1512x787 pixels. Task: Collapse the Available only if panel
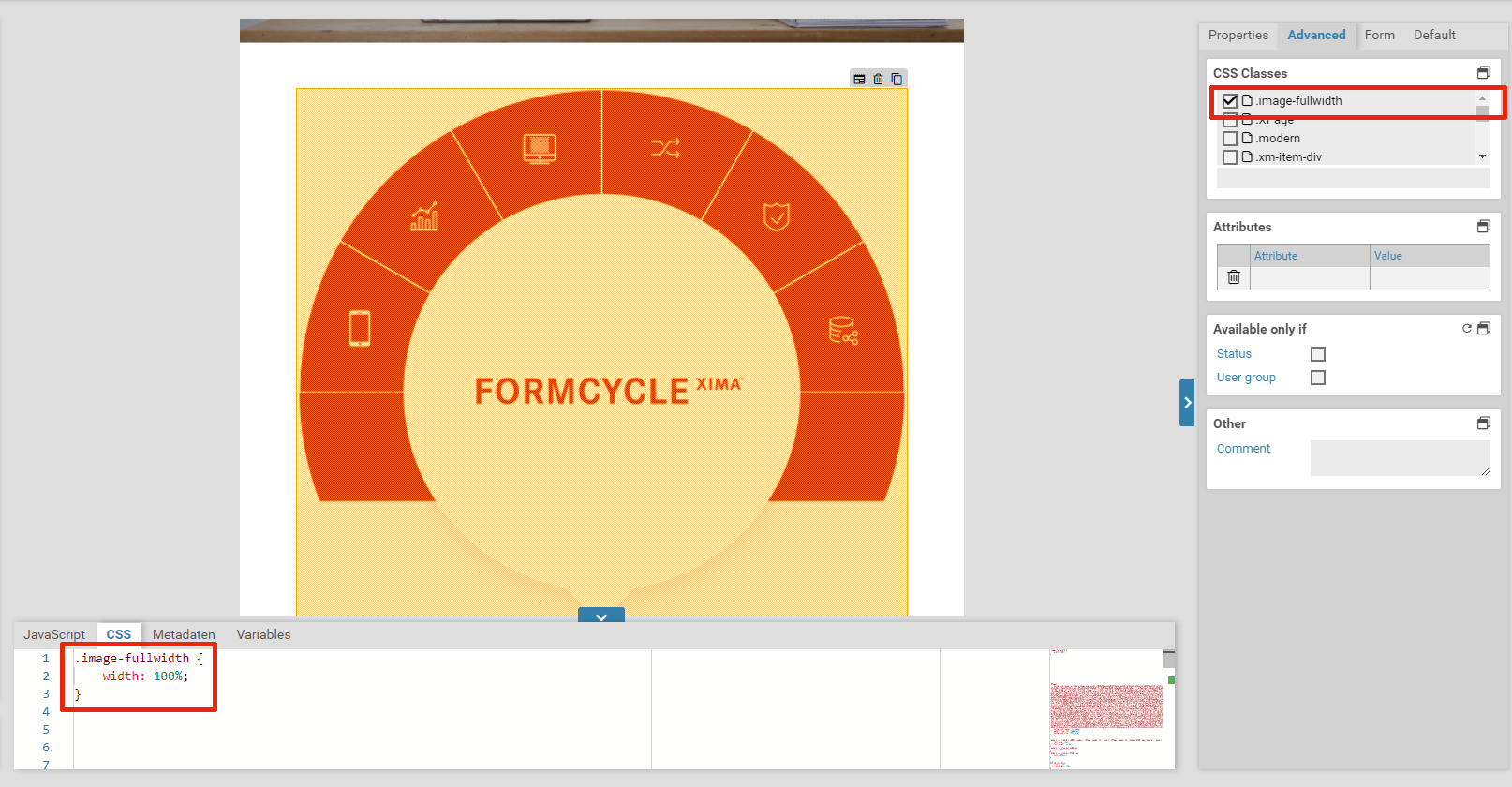point(1483,329)
